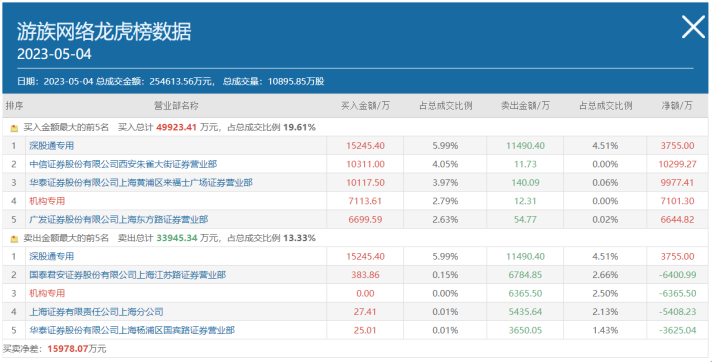Click the date heading 2023-05-04 under the title
This screenshot has height=362, width=712.
click(54, 54)
